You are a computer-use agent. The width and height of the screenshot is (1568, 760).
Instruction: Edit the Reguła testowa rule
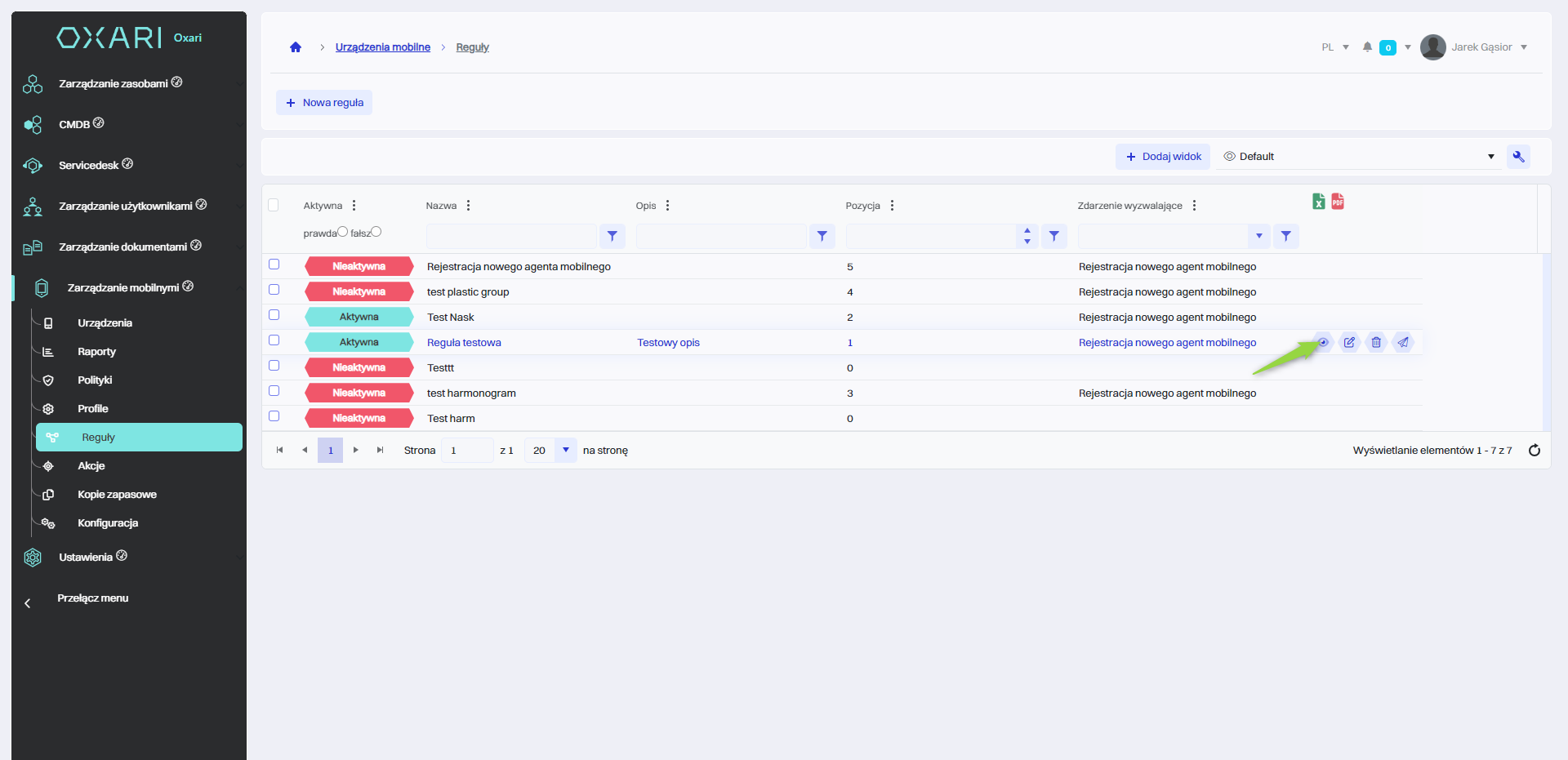click(x=1349, y=343)
